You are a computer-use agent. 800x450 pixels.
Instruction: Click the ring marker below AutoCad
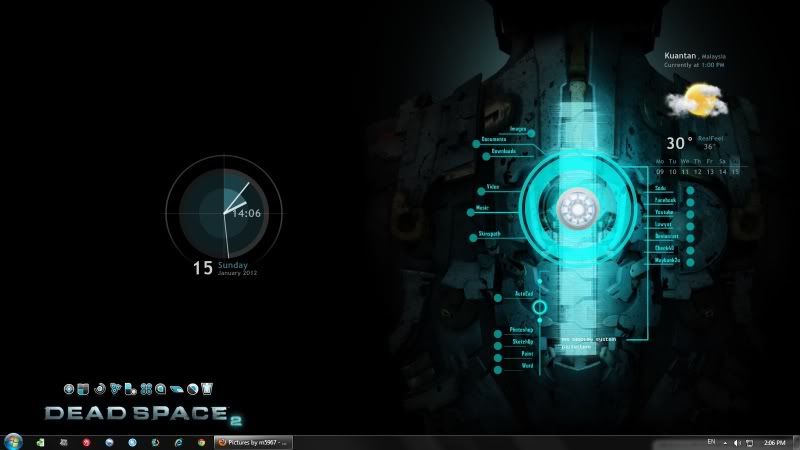coord(539,307)
